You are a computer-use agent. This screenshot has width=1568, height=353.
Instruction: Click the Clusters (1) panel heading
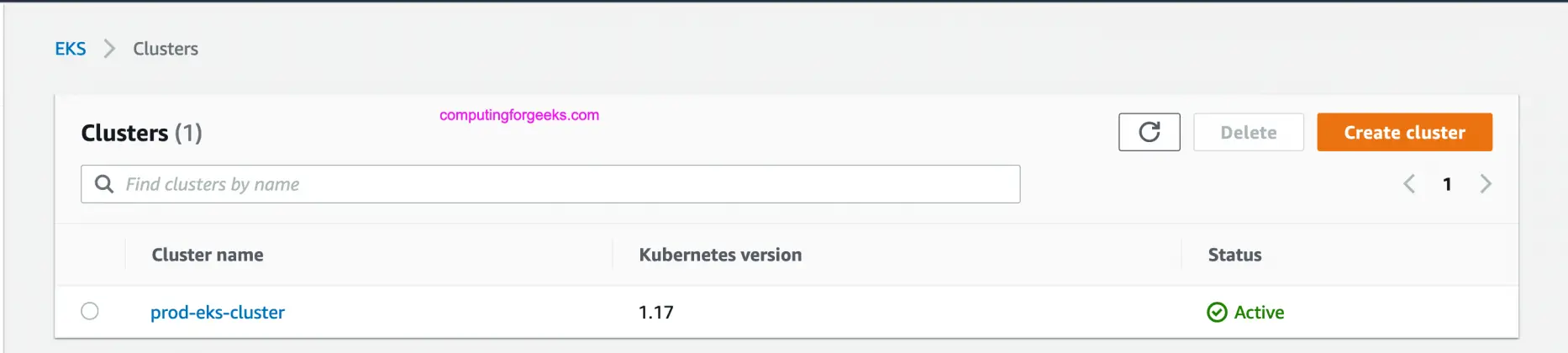click(x=141, y=133)
